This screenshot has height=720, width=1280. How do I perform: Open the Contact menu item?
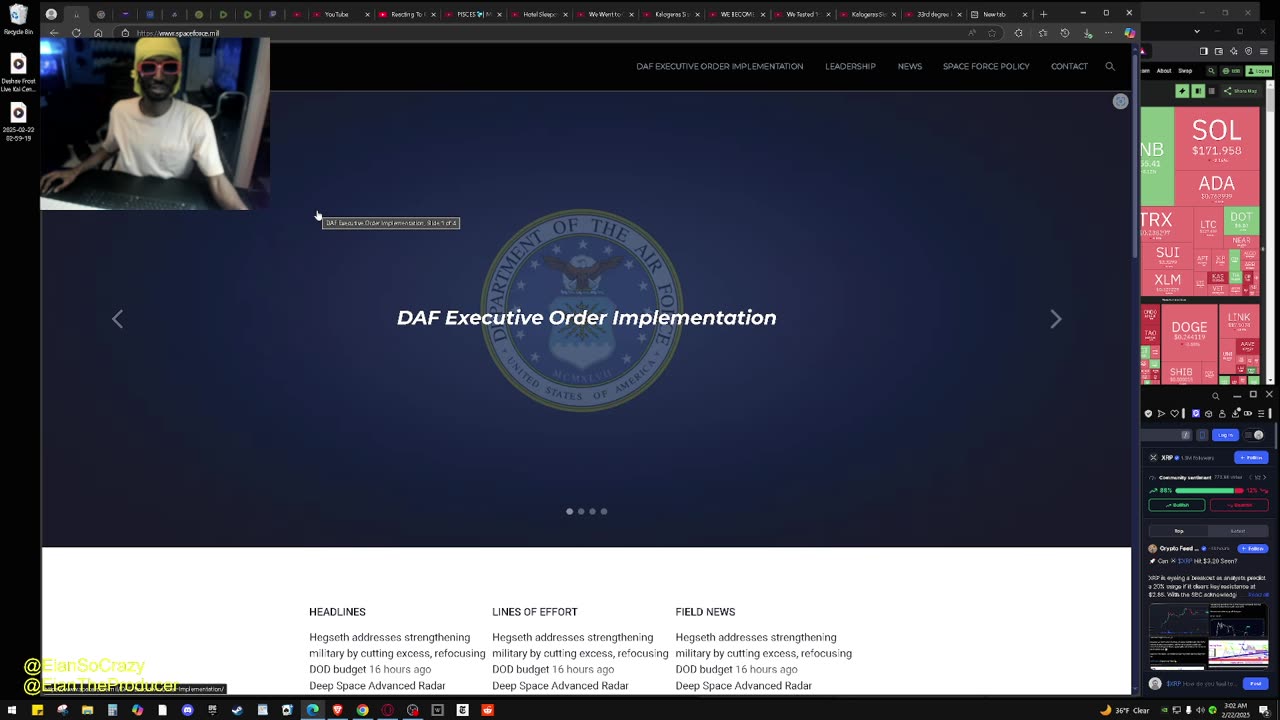coord(1069,66)
